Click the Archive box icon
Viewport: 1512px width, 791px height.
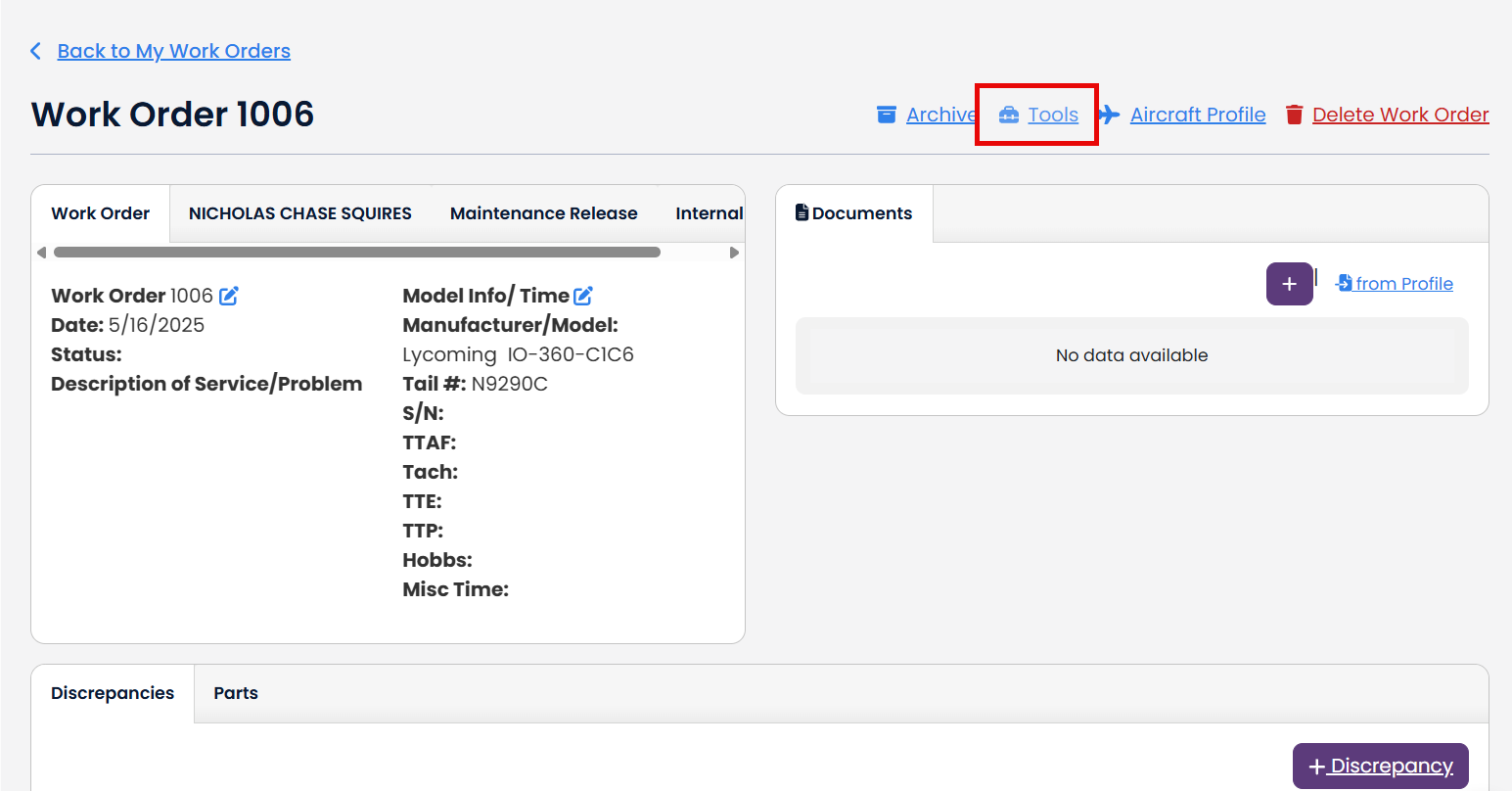coord(888,114)
